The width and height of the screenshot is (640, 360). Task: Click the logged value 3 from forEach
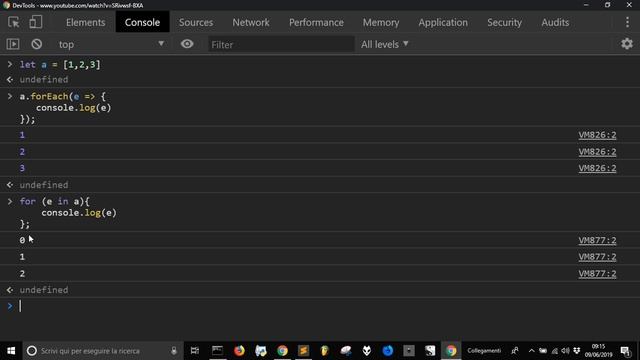point(22,168)
